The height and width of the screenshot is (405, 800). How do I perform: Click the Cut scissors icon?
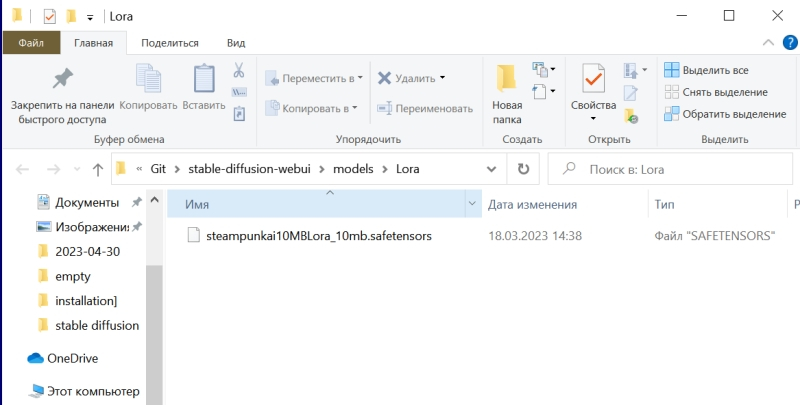coord(239,71)
